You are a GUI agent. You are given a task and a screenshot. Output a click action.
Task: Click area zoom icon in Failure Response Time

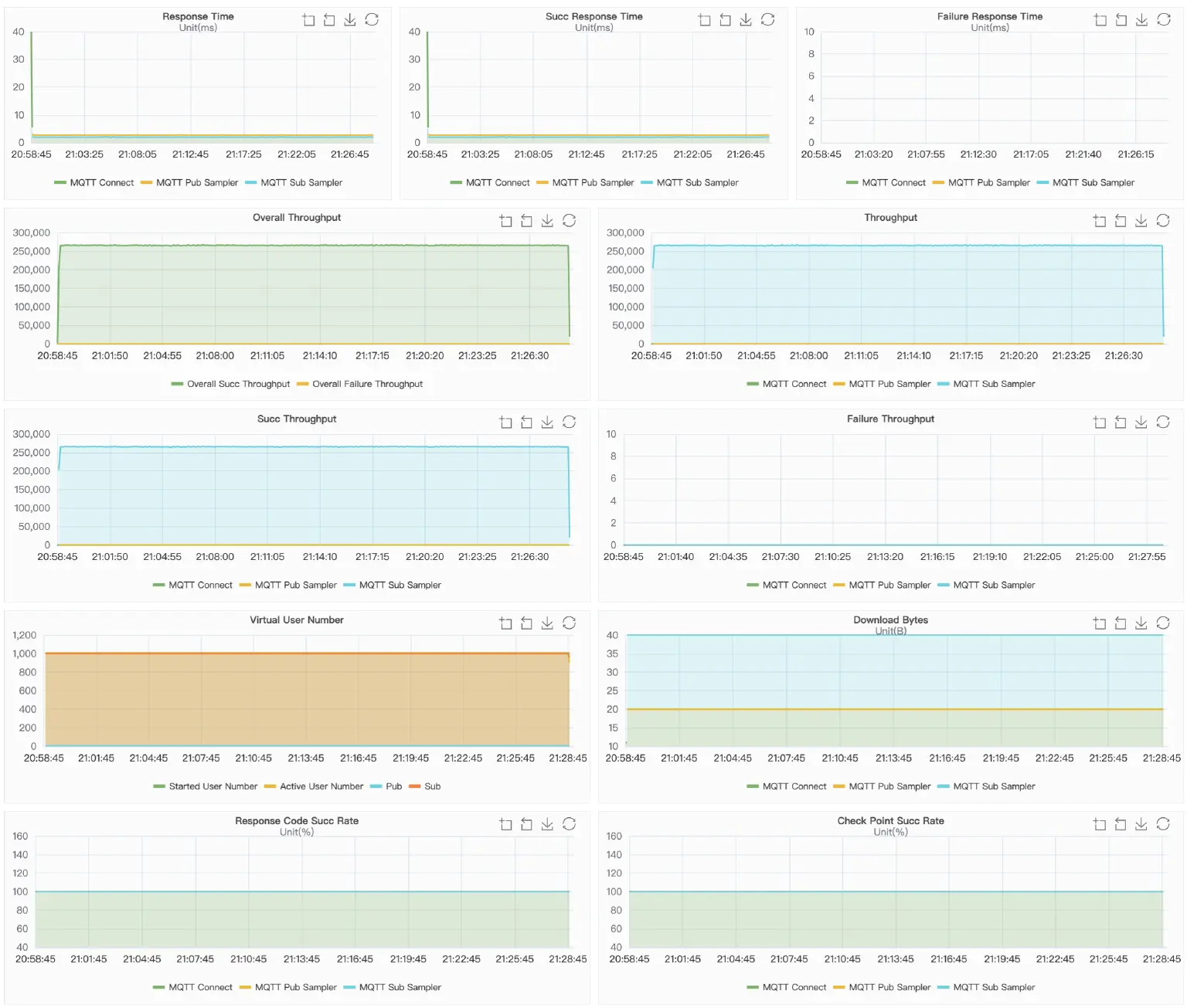coord(1100,20)
